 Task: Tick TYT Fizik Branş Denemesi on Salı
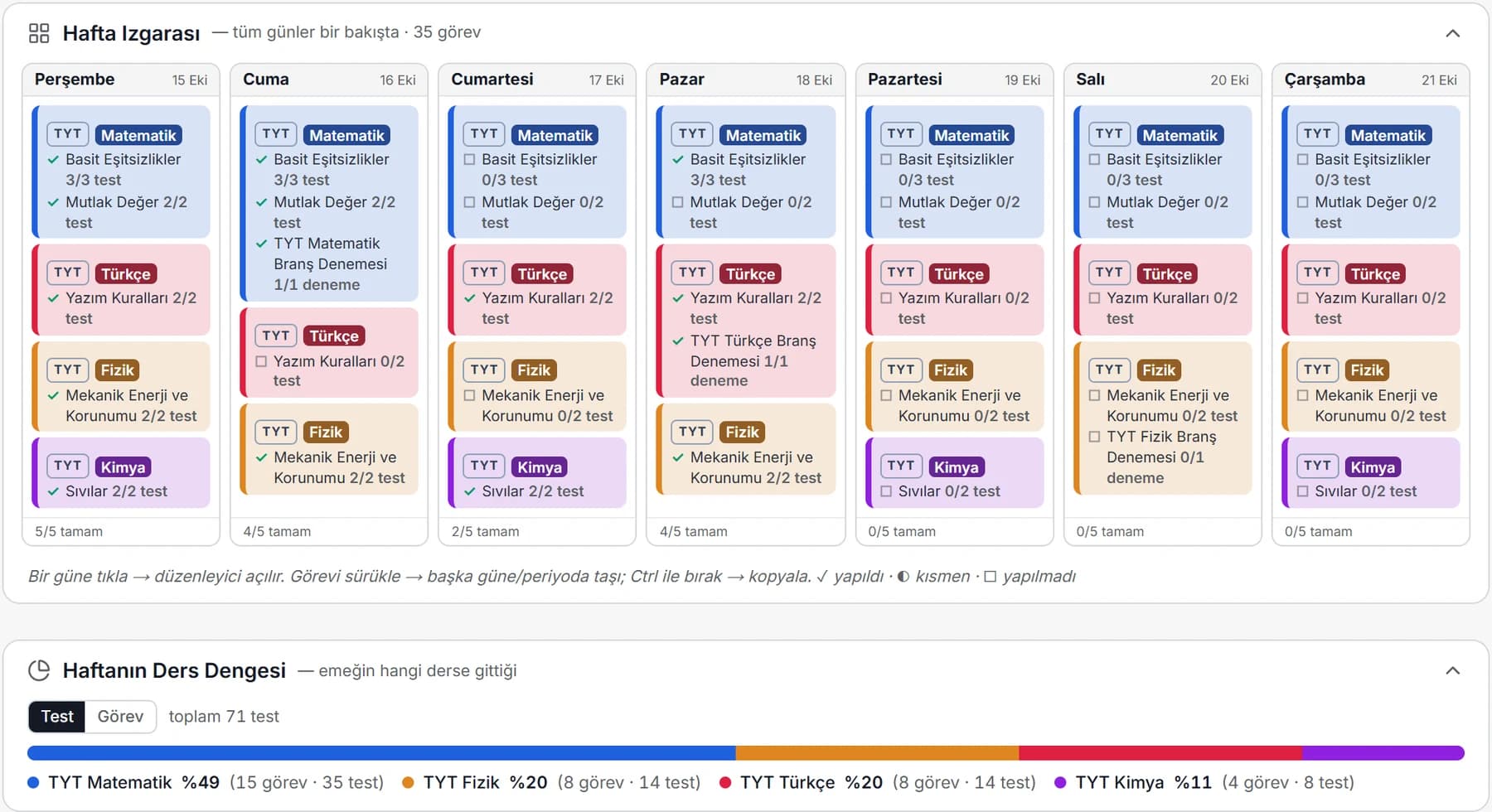(1094, 437)
